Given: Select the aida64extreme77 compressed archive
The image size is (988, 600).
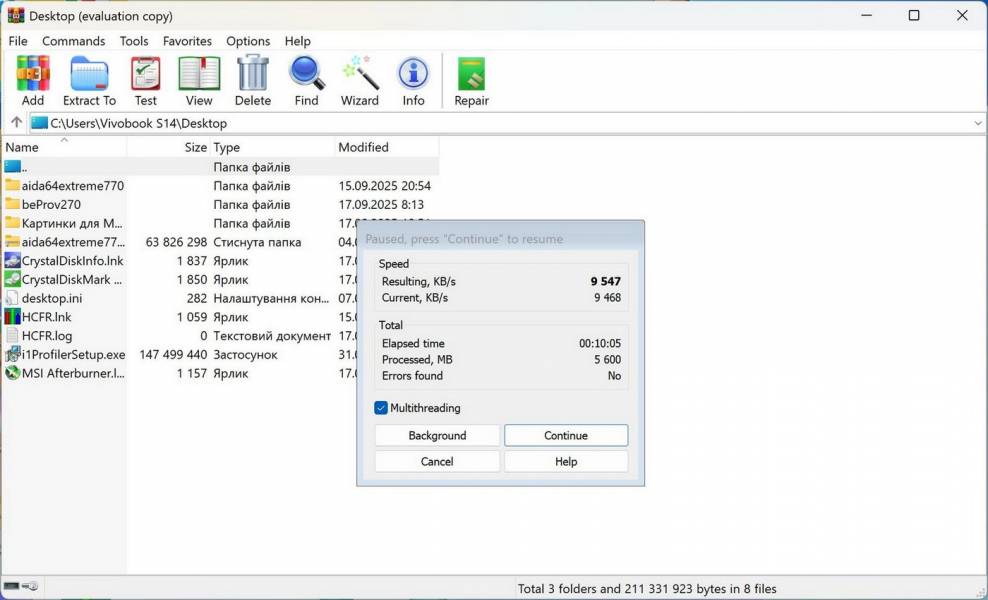Looking at the screenshot, I should (70, 241).
